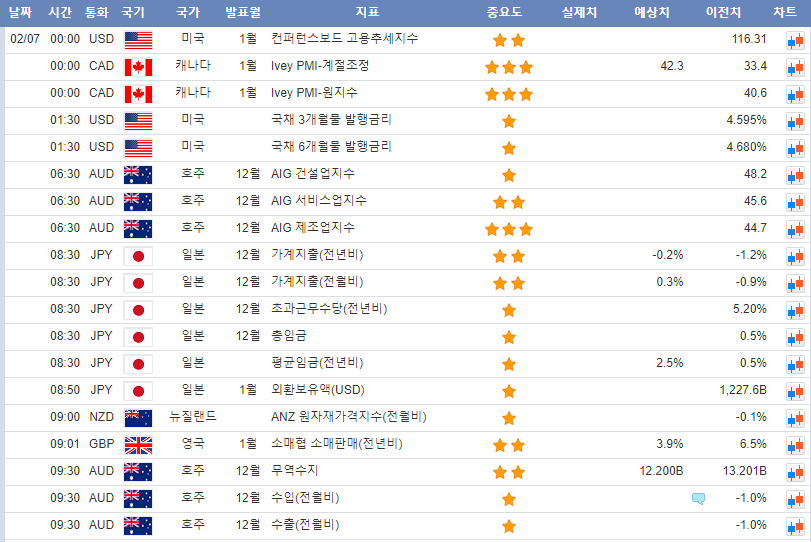Open the 국채 3개월물 발행금리 indicator
Screen dimensions: 811x542
(331, 120)
